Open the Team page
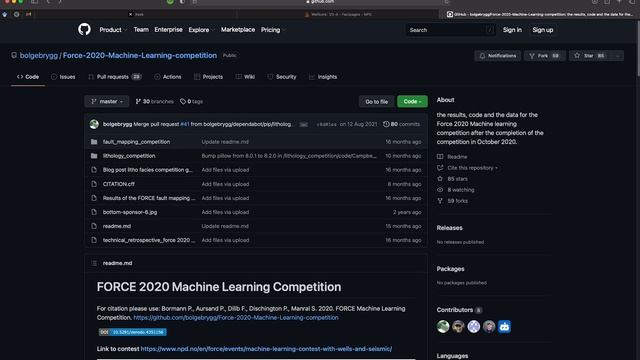The image size is (640, 360). tap(141, 30)
